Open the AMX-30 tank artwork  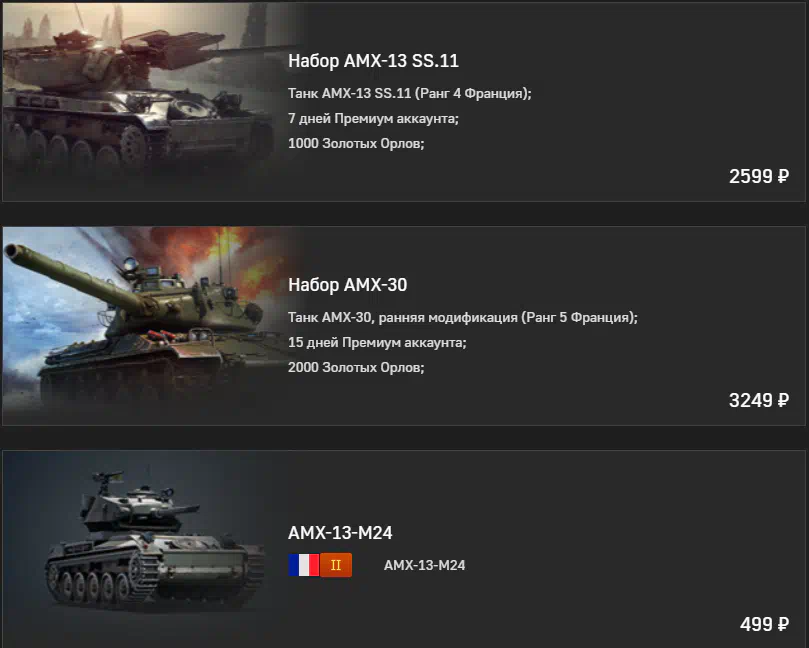(144, 326)
